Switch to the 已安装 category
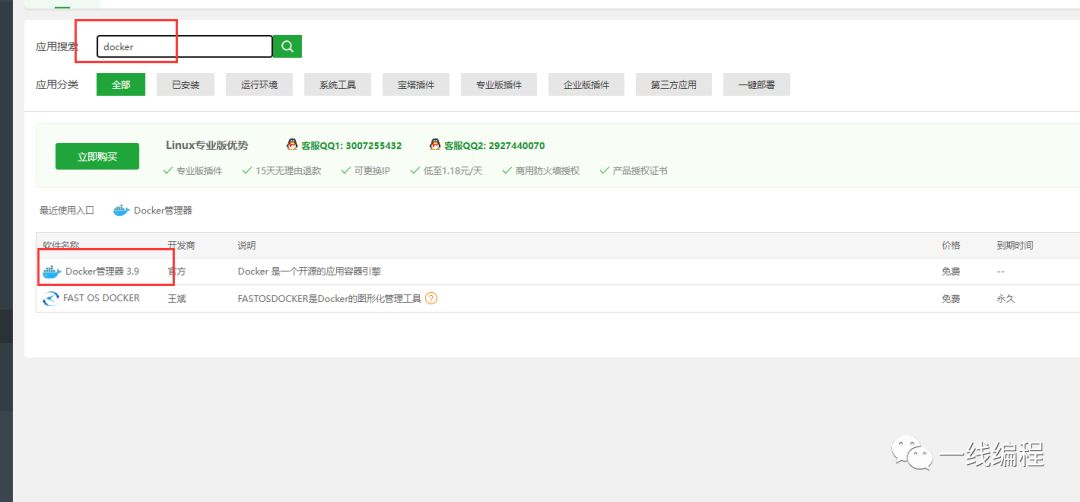The width and height of the screenshot is (1080, 502). tap(185, 85)
